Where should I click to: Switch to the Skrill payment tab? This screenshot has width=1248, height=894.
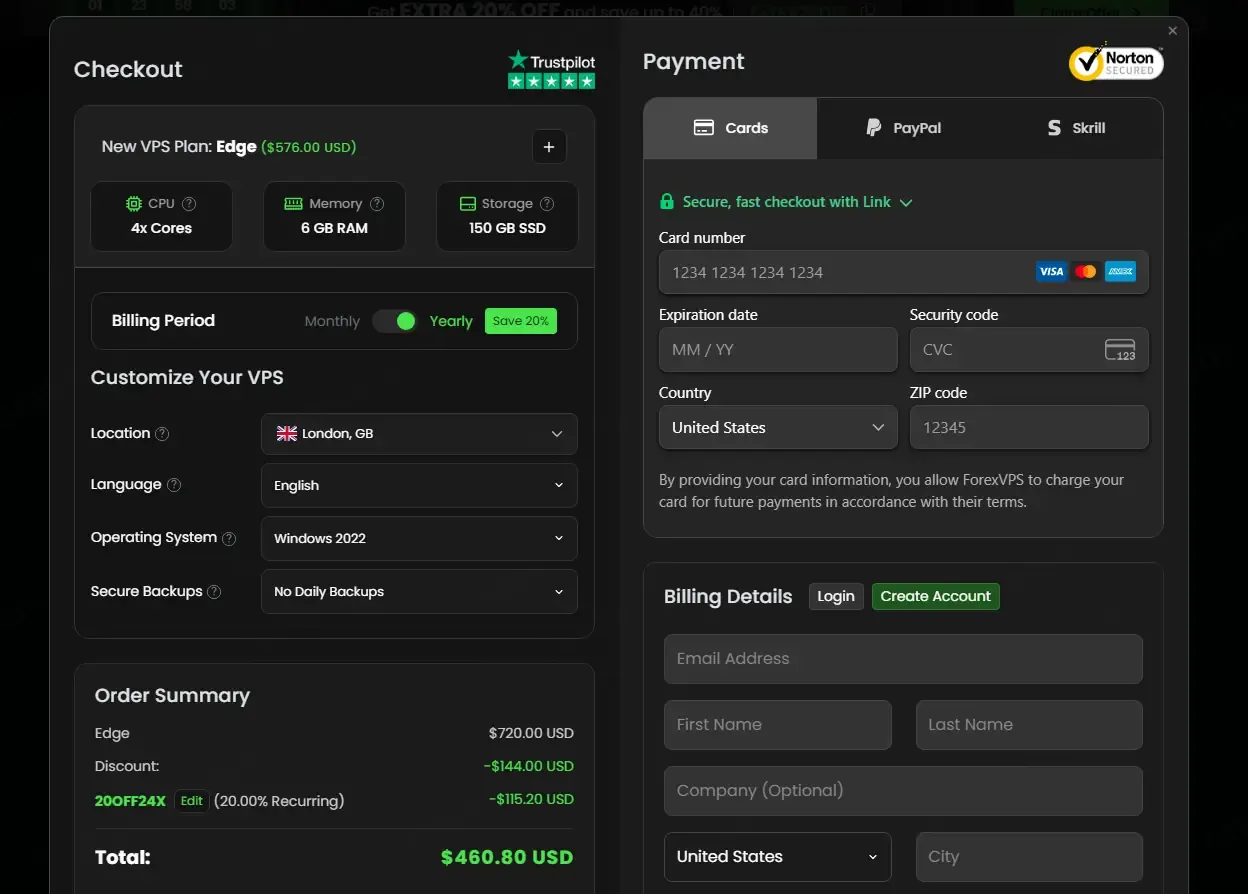click(1076, 128)
